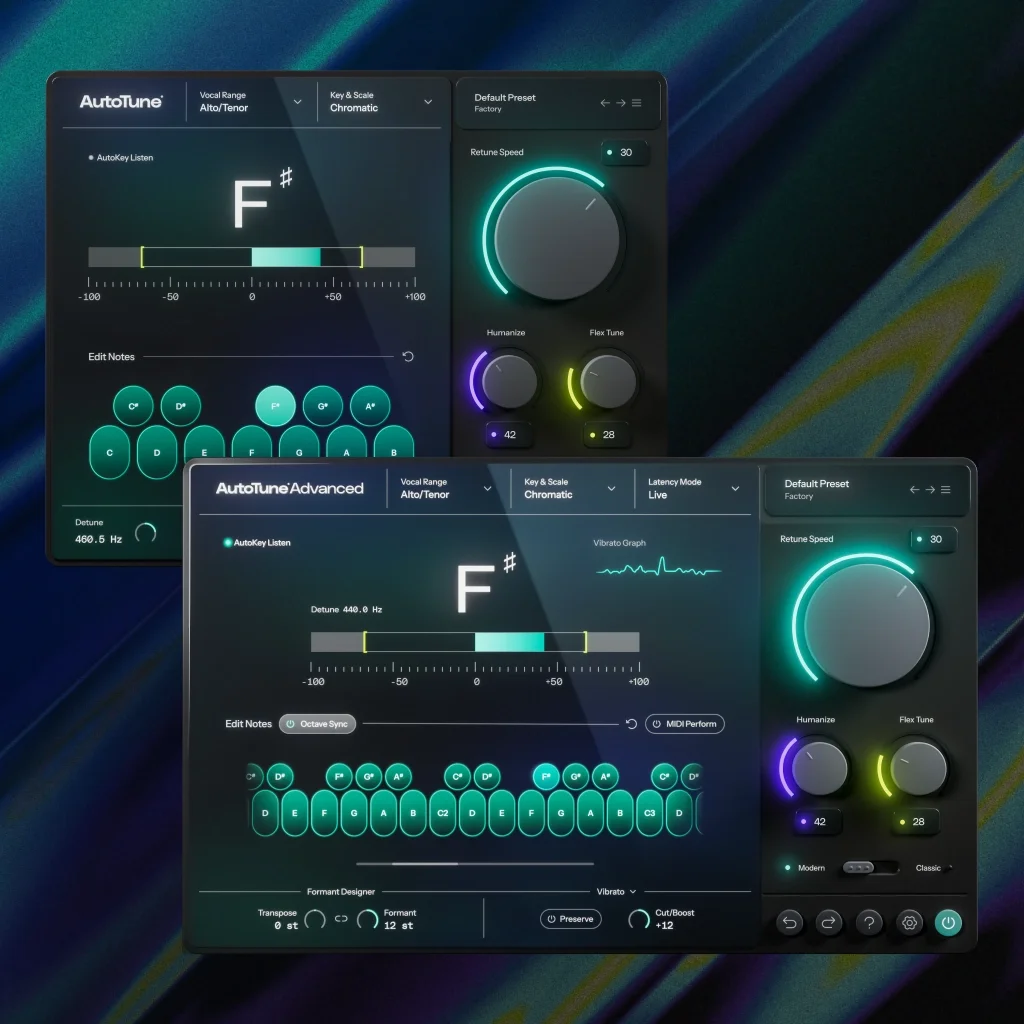The image size is (1024, 1024).
Task: Select the Classic mode label
Action: 928,868
